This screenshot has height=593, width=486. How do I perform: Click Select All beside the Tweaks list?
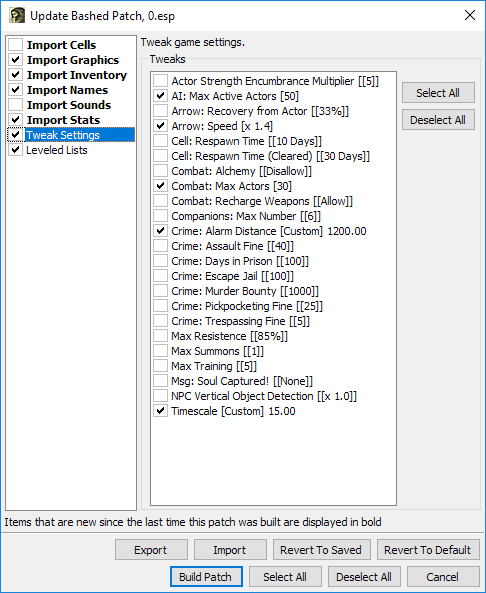pos(438,93)
